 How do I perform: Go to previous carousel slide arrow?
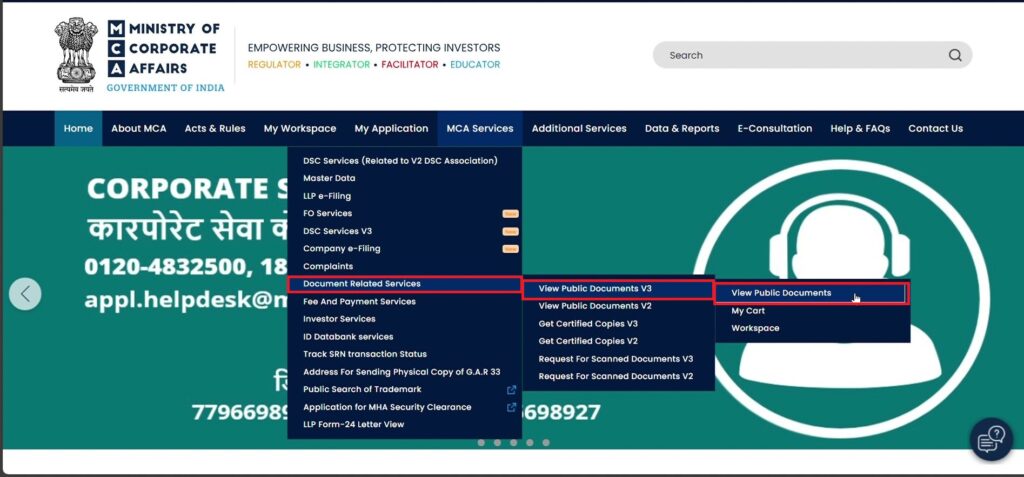pos(25,294)
